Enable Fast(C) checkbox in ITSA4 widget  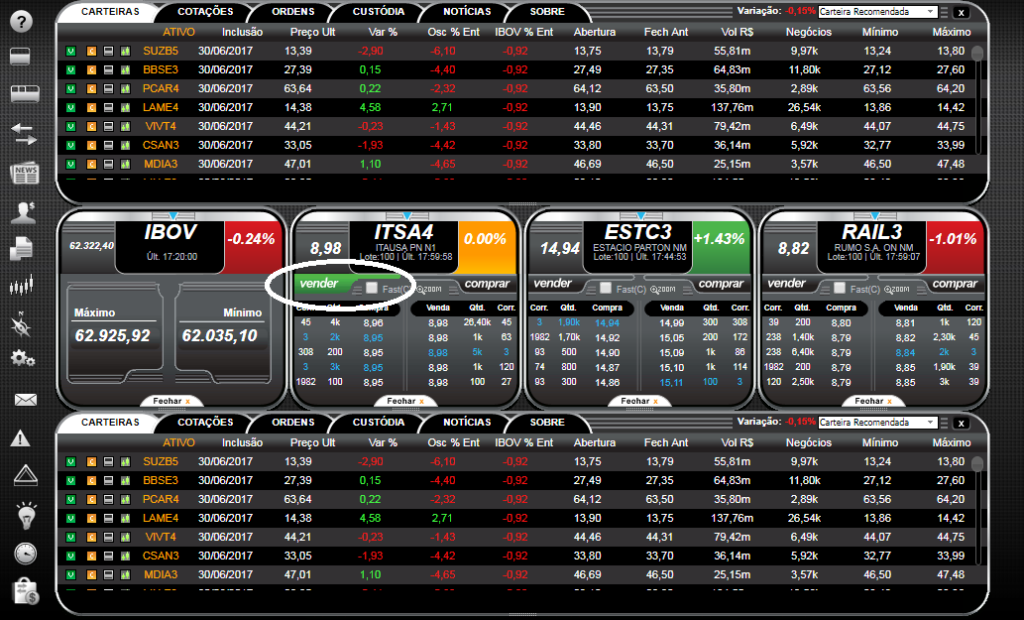(x=372, y=288)
